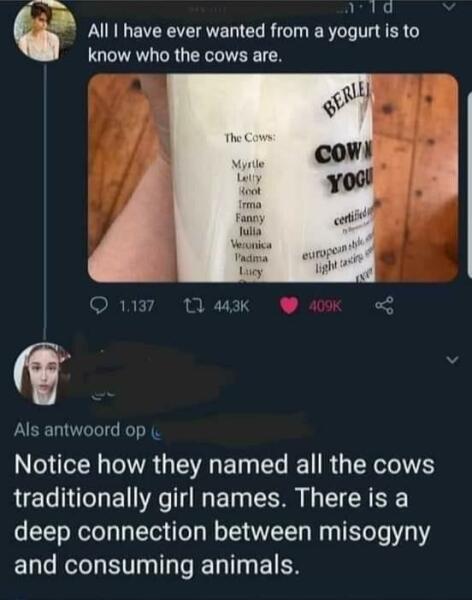The width and height of the screenshot is (472, 600).
Task: Click the thread line connecting the tweets
Action: point(45,202)
